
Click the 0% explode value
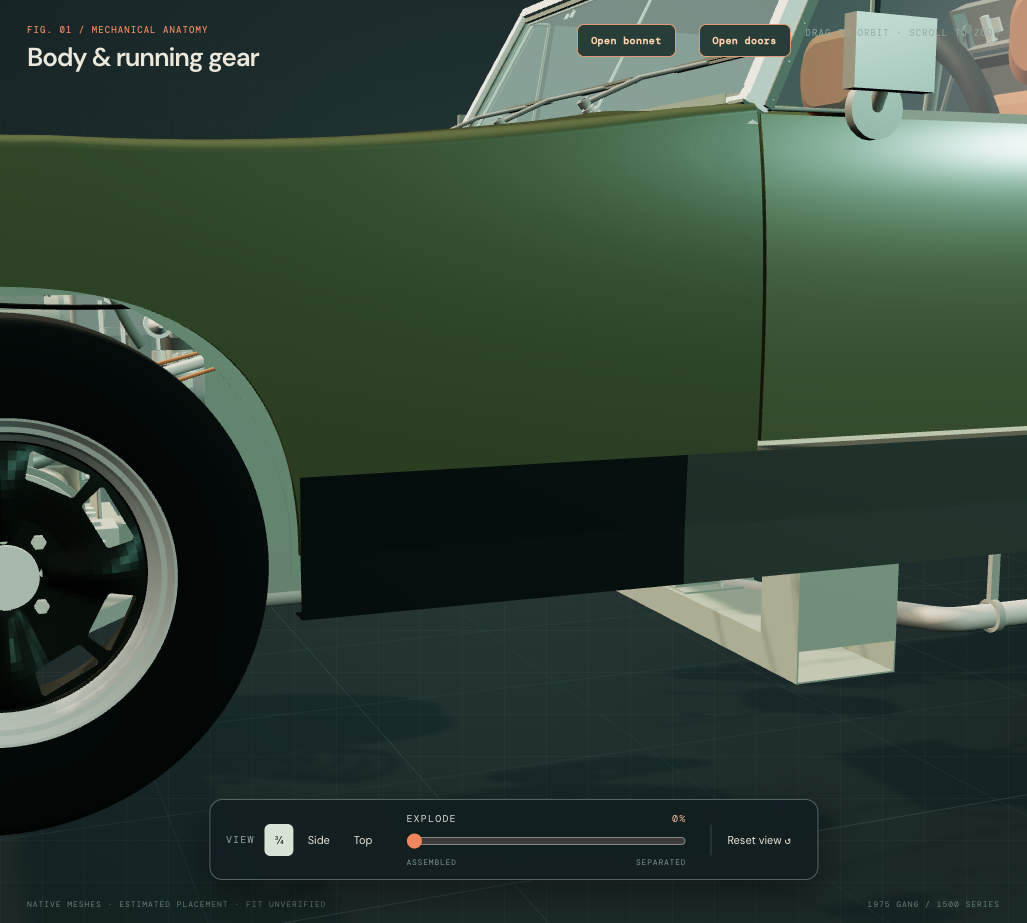(x=679, y=818)
